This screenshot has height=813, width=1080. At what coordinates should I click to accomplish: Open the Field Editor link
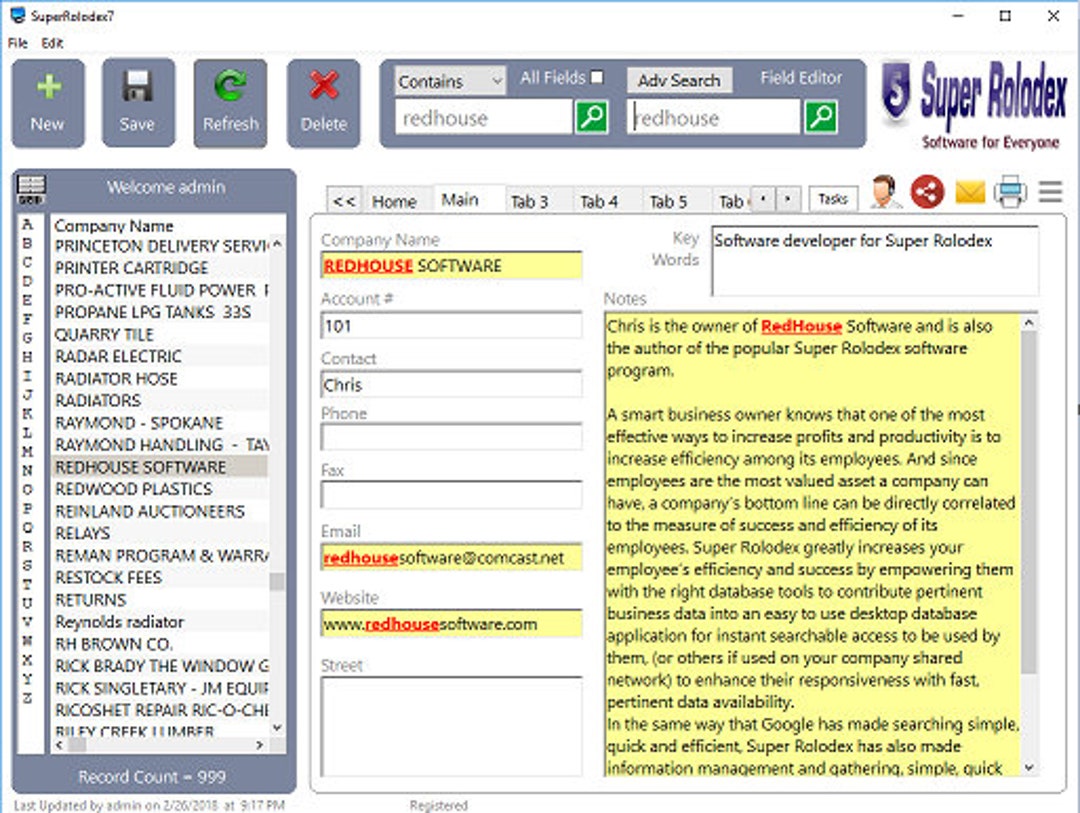click(x=801, y=78)
